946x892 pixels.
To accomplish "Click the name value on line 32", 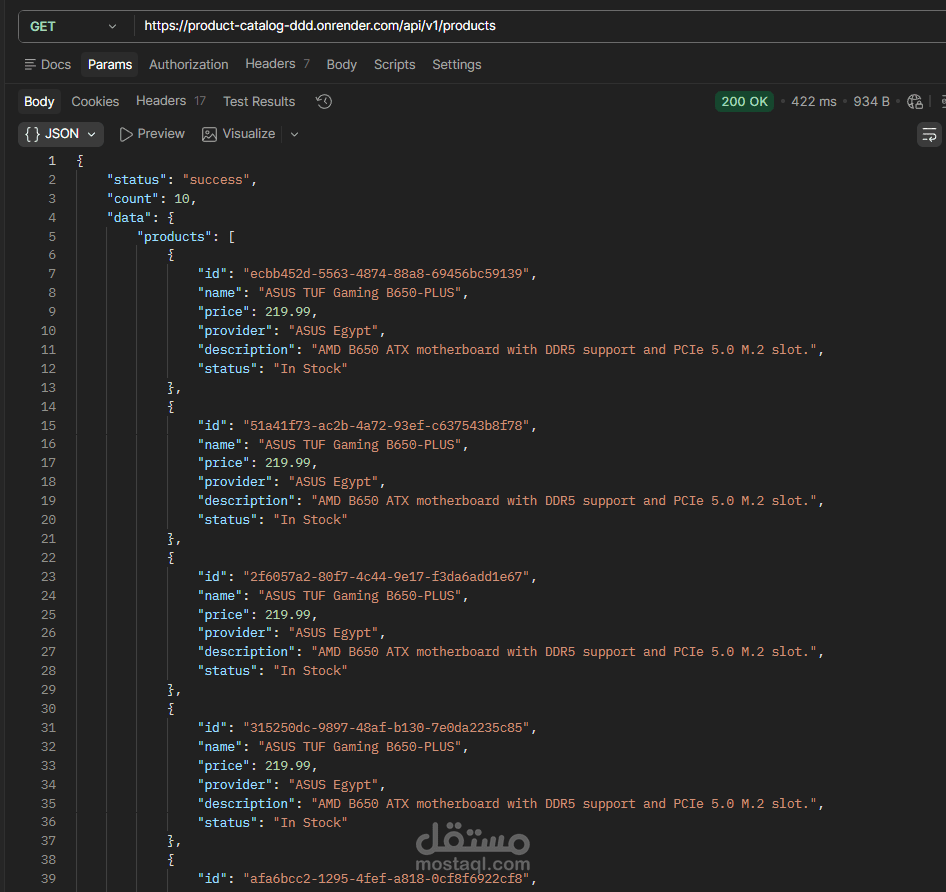I will (x=360, y=747).
